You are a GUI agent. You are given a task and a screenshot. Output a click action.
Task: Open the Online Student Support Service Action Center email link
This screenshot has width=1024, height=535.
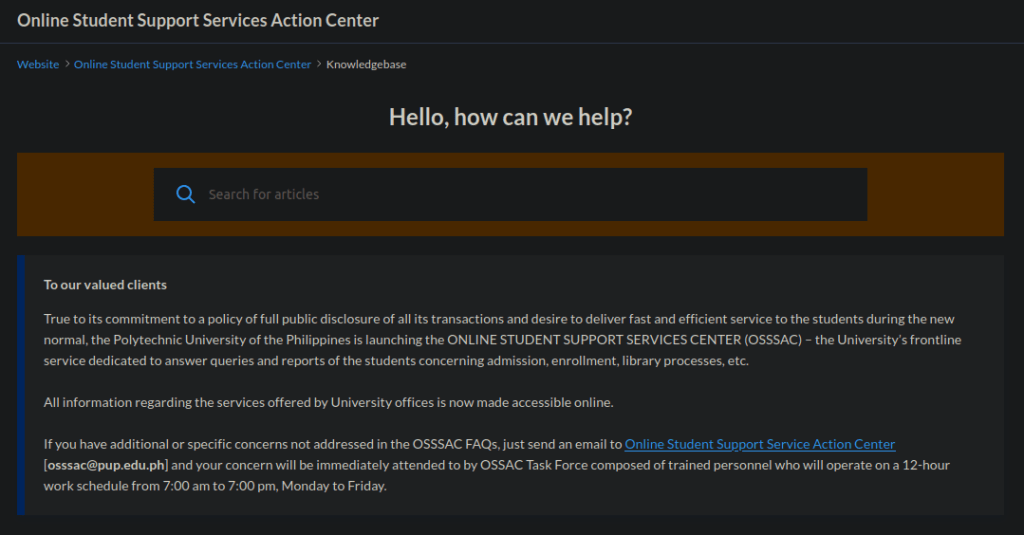coord(759,444)
